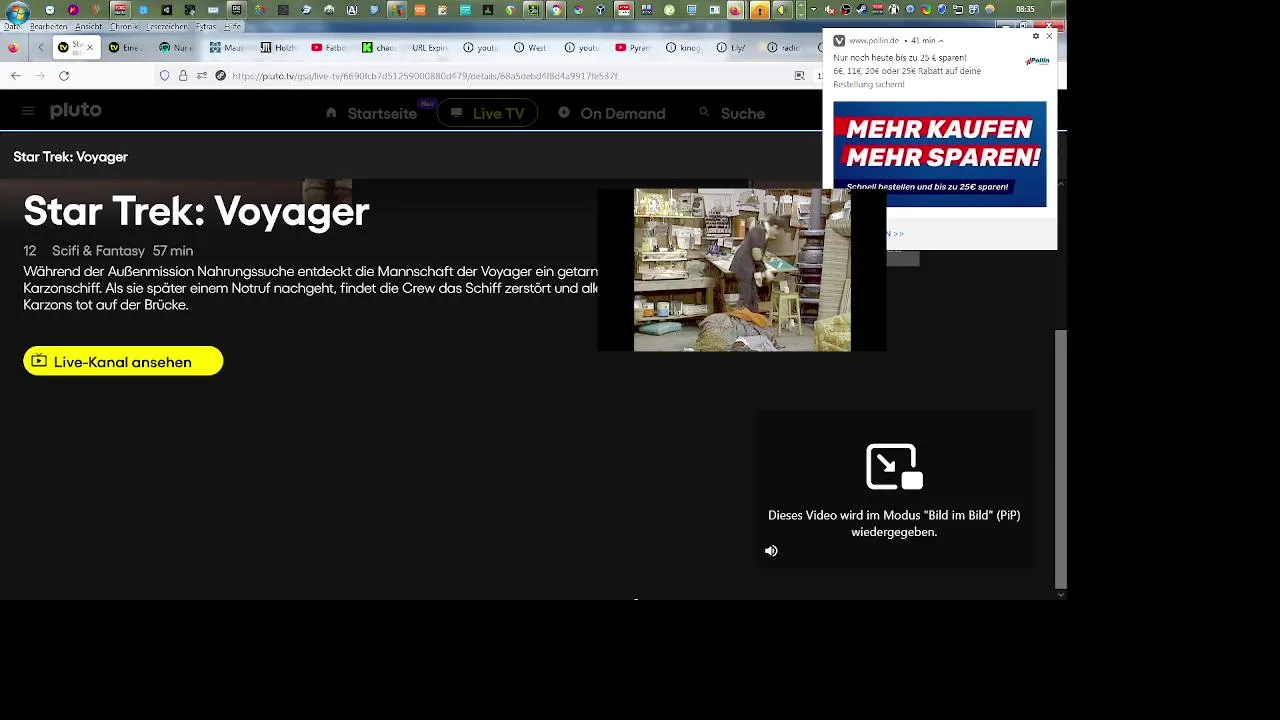1280x720 pixels.
Task: Open the Hilfe menu
Action: 232,27
